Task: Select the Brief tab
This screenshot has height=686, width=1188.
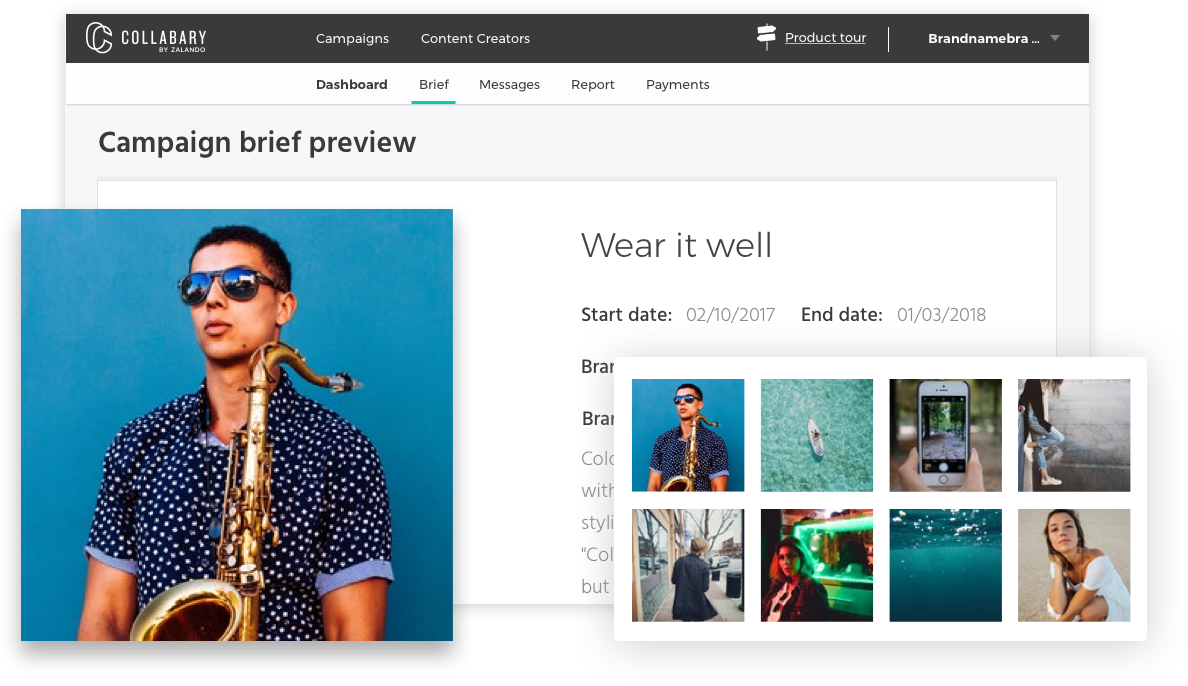Action: pyautogui.click(x=434, y=85)
